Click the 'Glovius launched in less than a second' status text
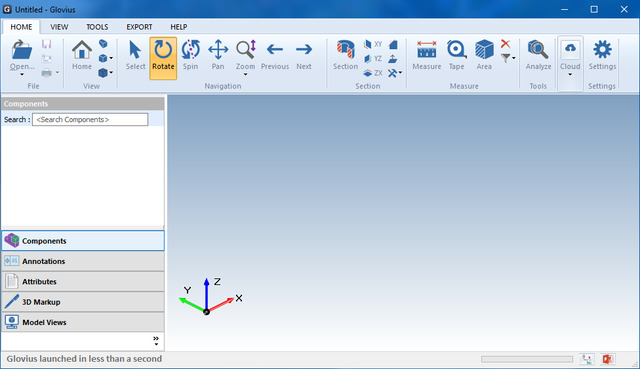The width and height of the screenshot is (640, 369). [x=84, y=359]
